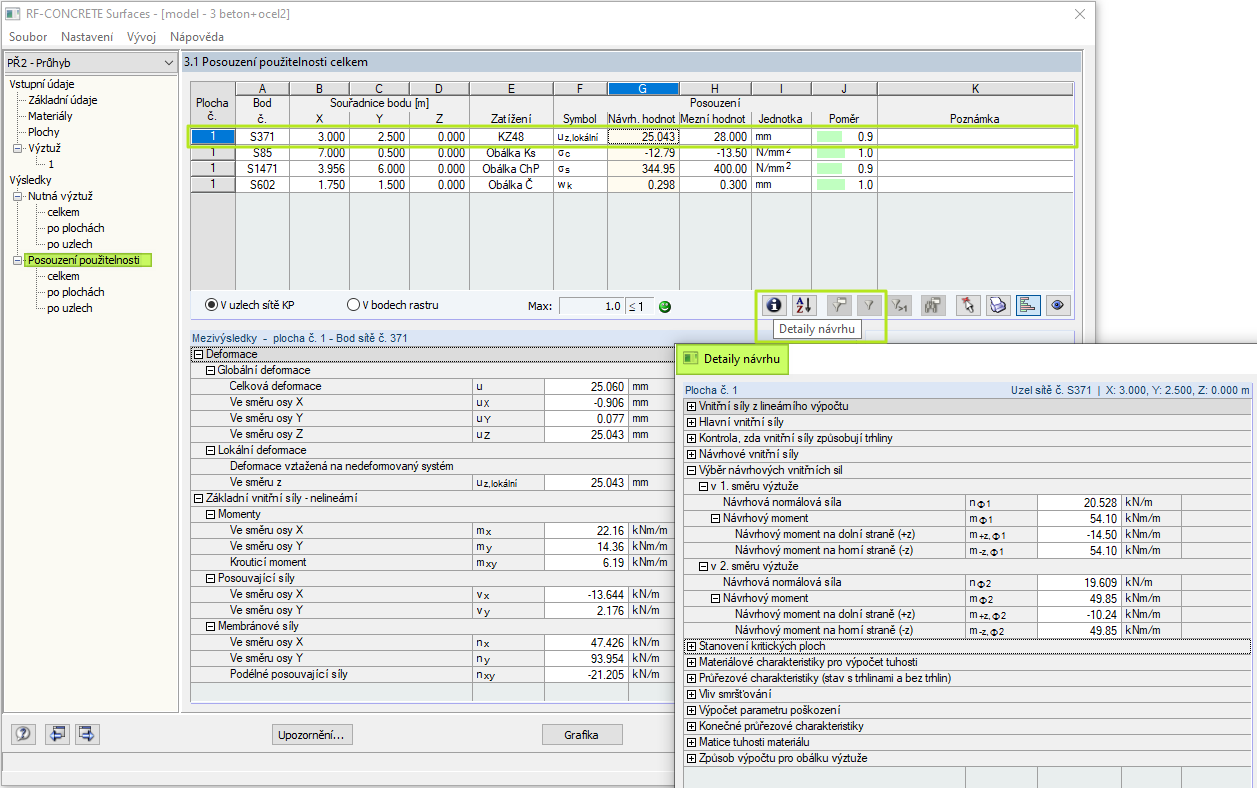Go to previous table with left arrow icon
Viewport: 1257px width, 788px height.
[57, 734]
